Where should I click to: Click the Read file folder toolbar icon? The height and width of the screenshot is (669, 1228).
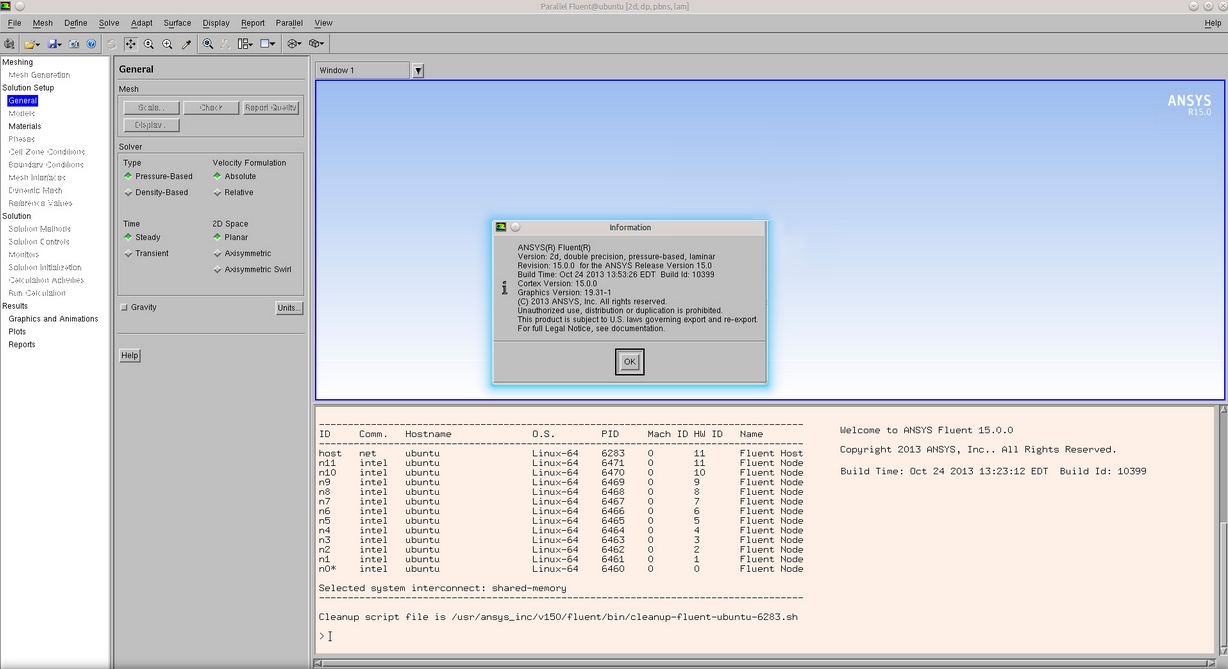tap(29, 44)
